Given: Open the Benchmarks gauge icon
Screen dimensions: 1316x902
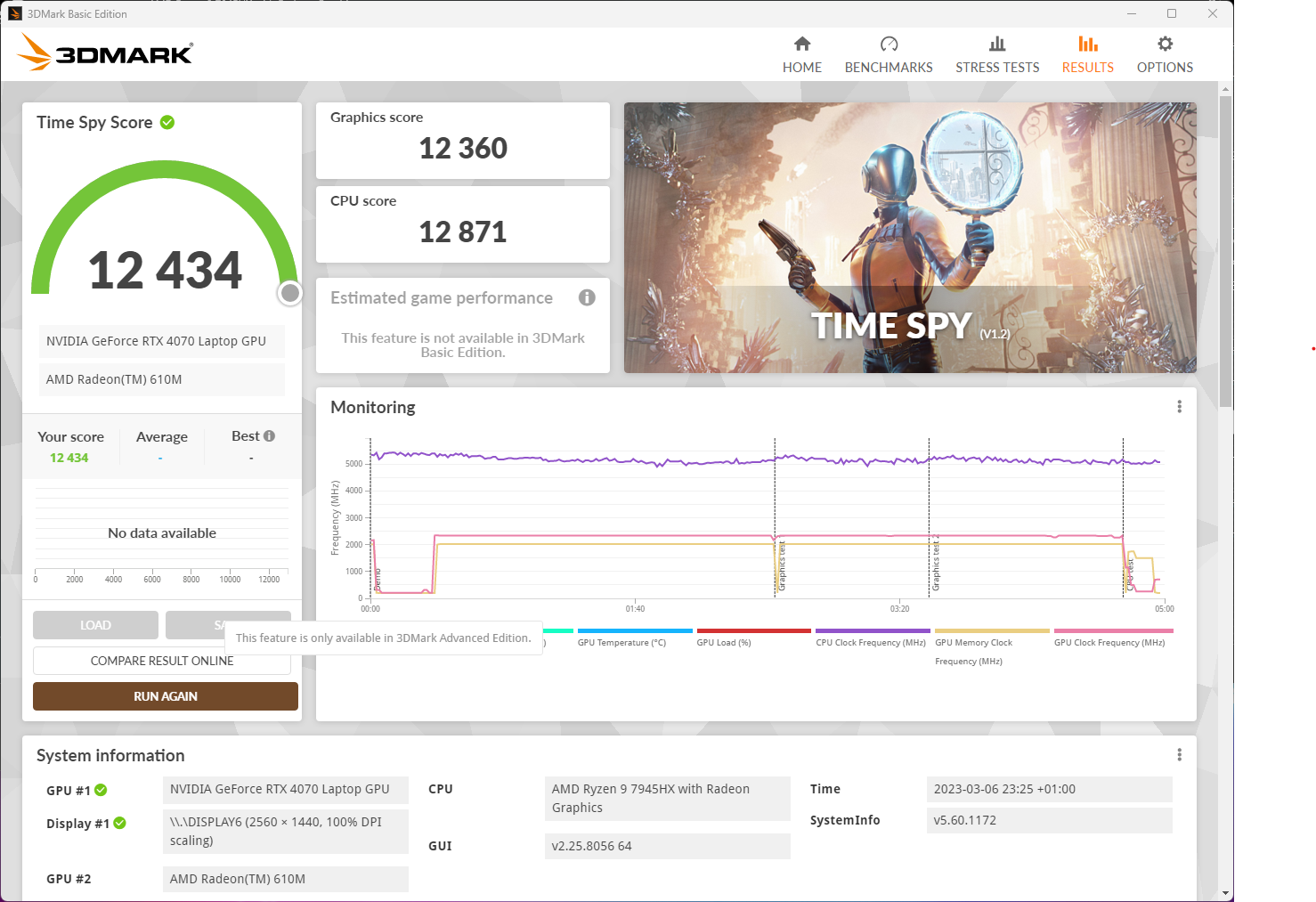Looking at the screenshot, I should [x=888, y=44].
